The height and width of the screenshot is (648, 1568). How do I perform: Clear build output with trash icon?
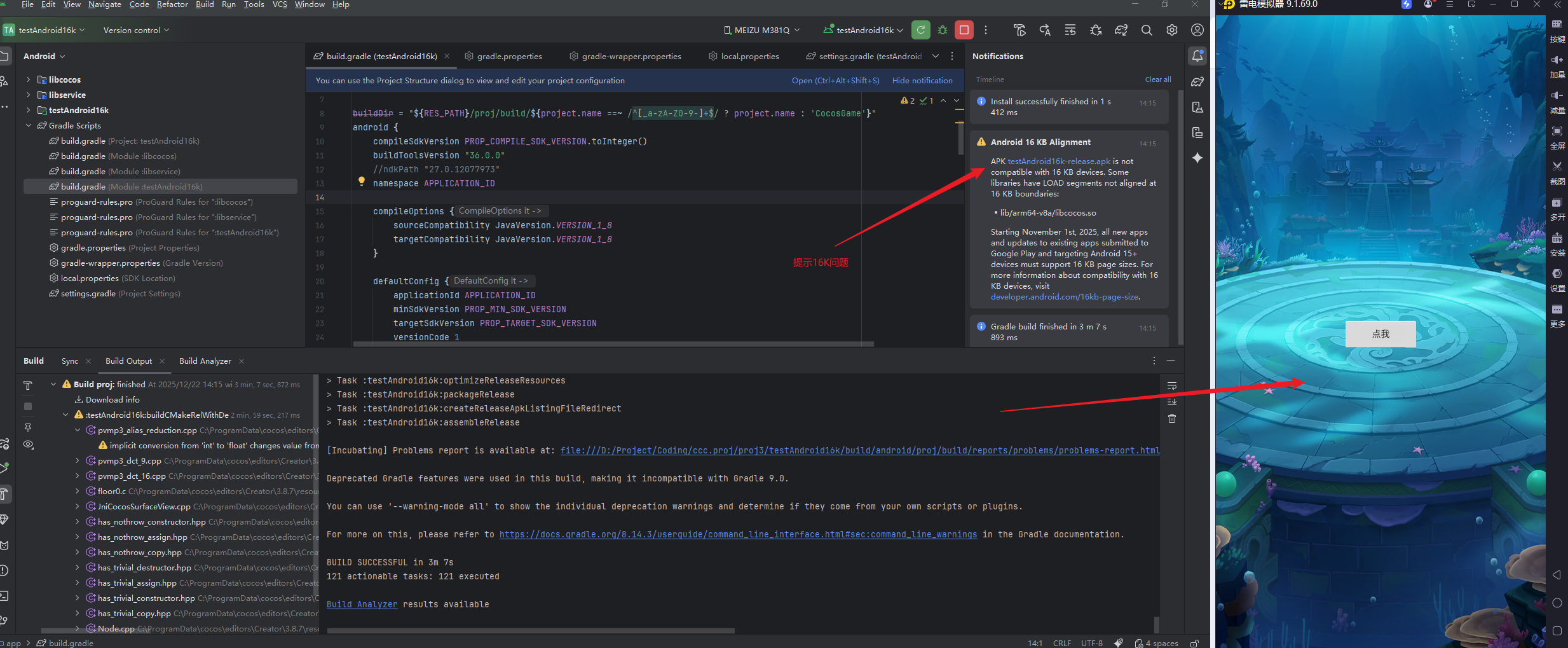pyautogui.click(x=1172, y=418)
